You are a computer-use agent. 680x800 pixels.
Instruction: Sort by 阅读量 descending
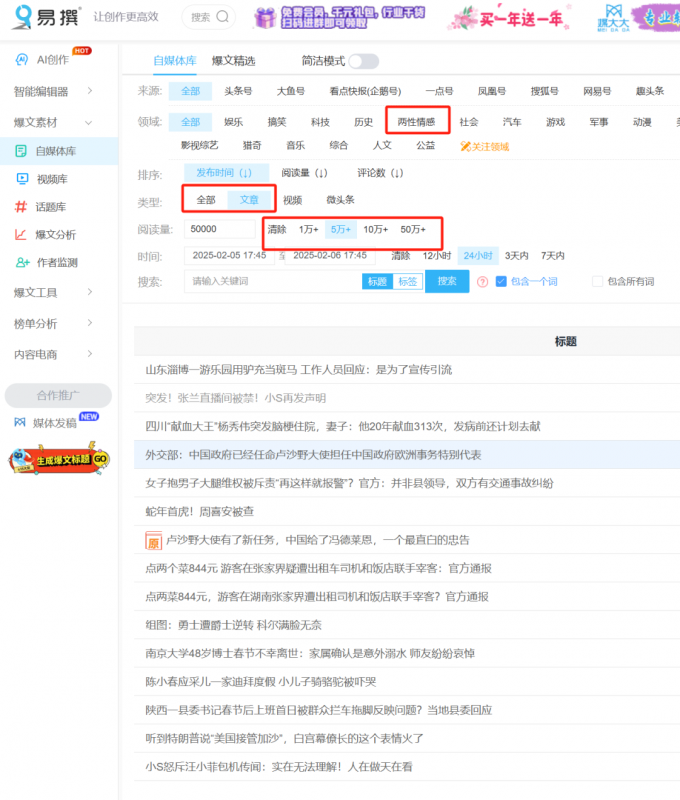[x=305, y=173]
